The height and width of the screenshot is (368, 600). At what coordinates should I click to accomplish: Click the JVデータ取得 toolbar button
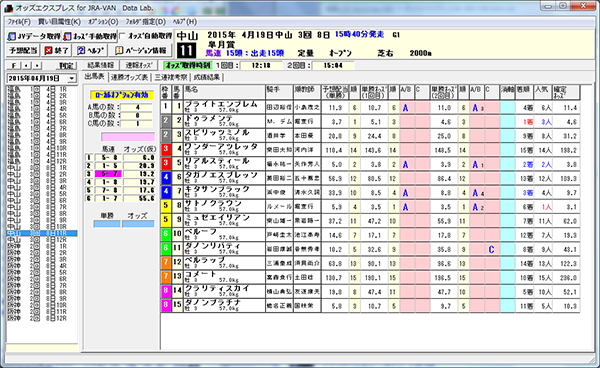tap(34, 37)
